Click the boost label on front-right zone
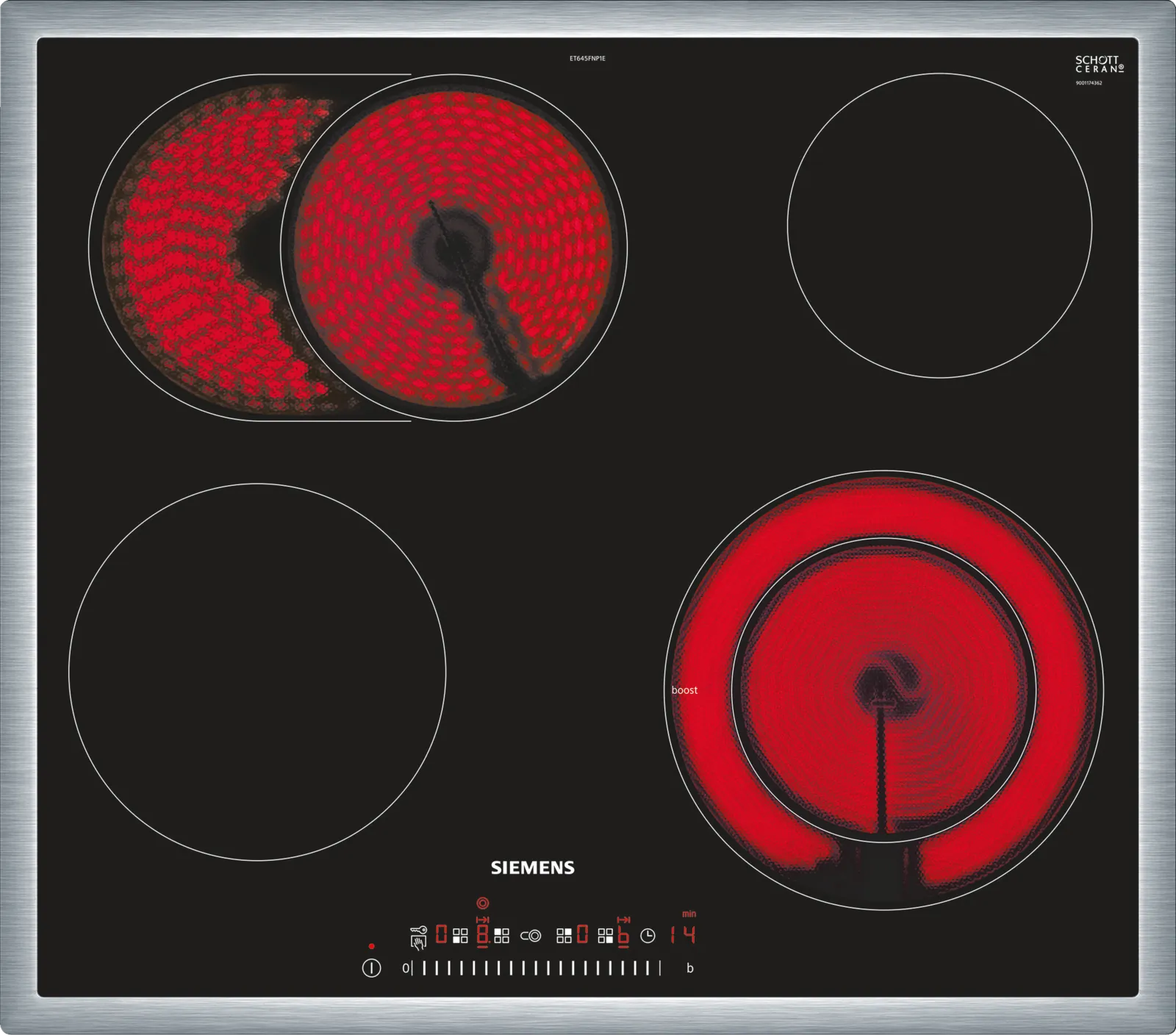The image size is (1176, 1035). (x=684, y=690)
